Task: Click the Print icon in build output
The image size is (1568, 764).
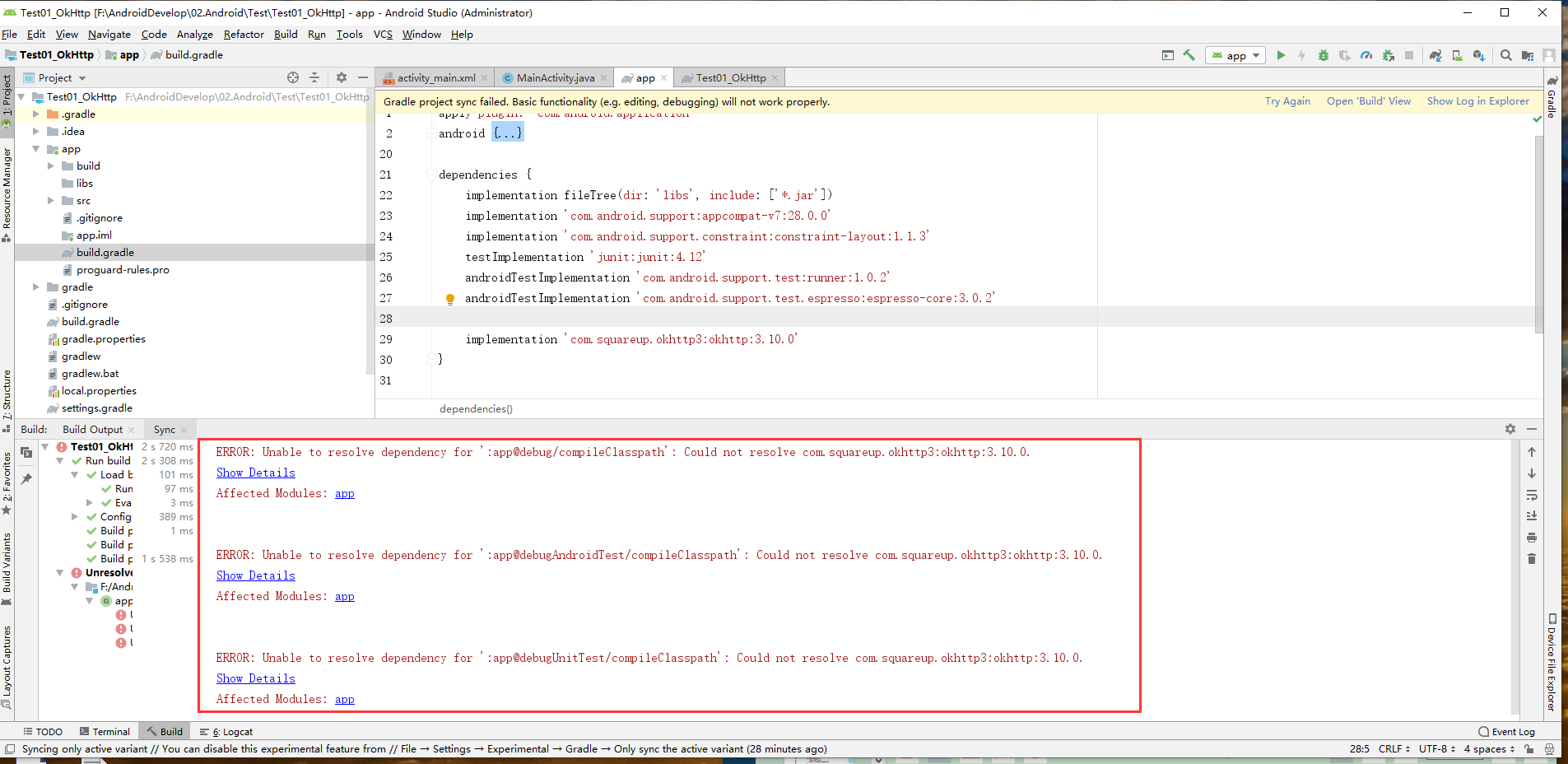Action: [1532, 538]
